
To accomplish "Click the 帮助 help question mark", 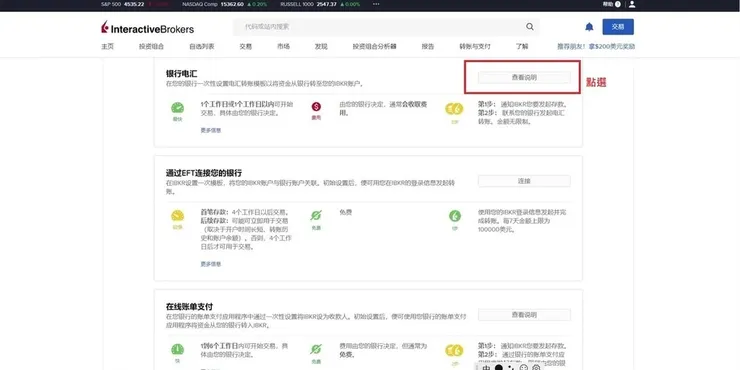I will pos(618,4).
